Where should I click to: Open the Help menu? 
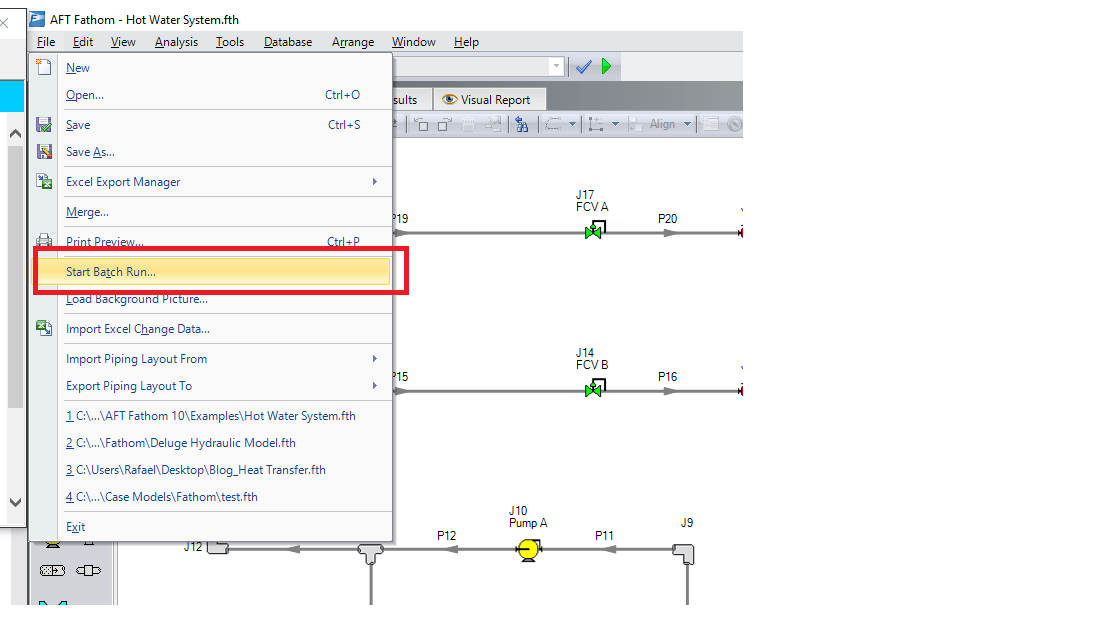pos(466,42)
